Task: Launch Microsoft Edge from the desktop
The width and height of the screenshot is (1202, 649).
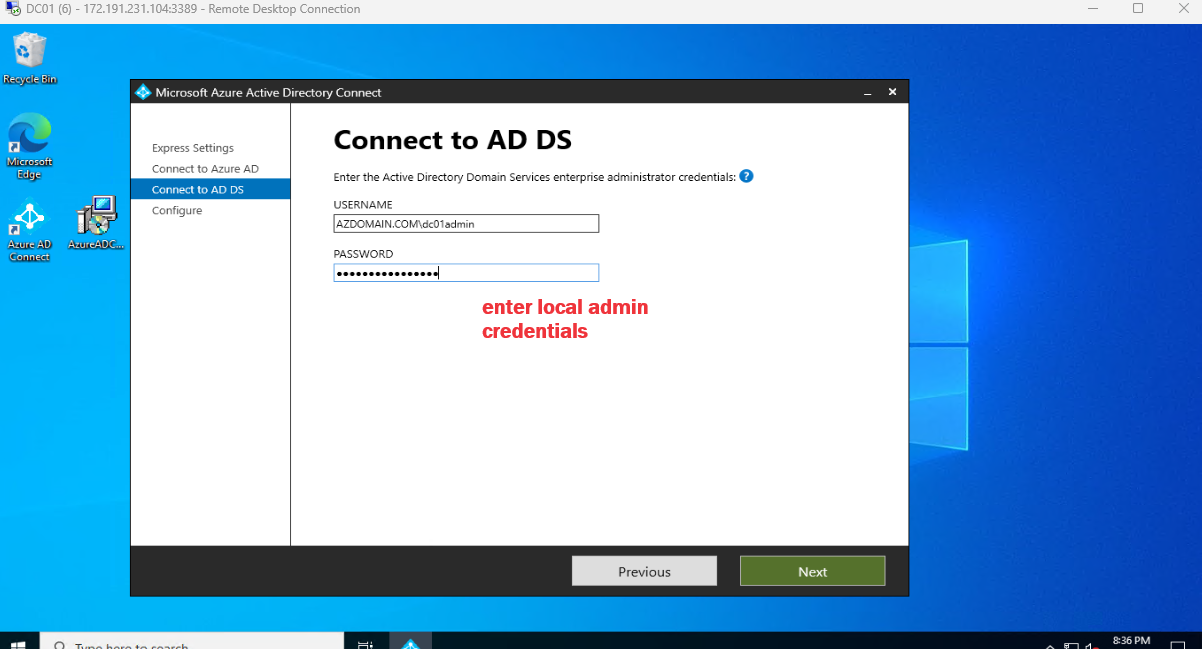Action: click(x=29, y=146)
